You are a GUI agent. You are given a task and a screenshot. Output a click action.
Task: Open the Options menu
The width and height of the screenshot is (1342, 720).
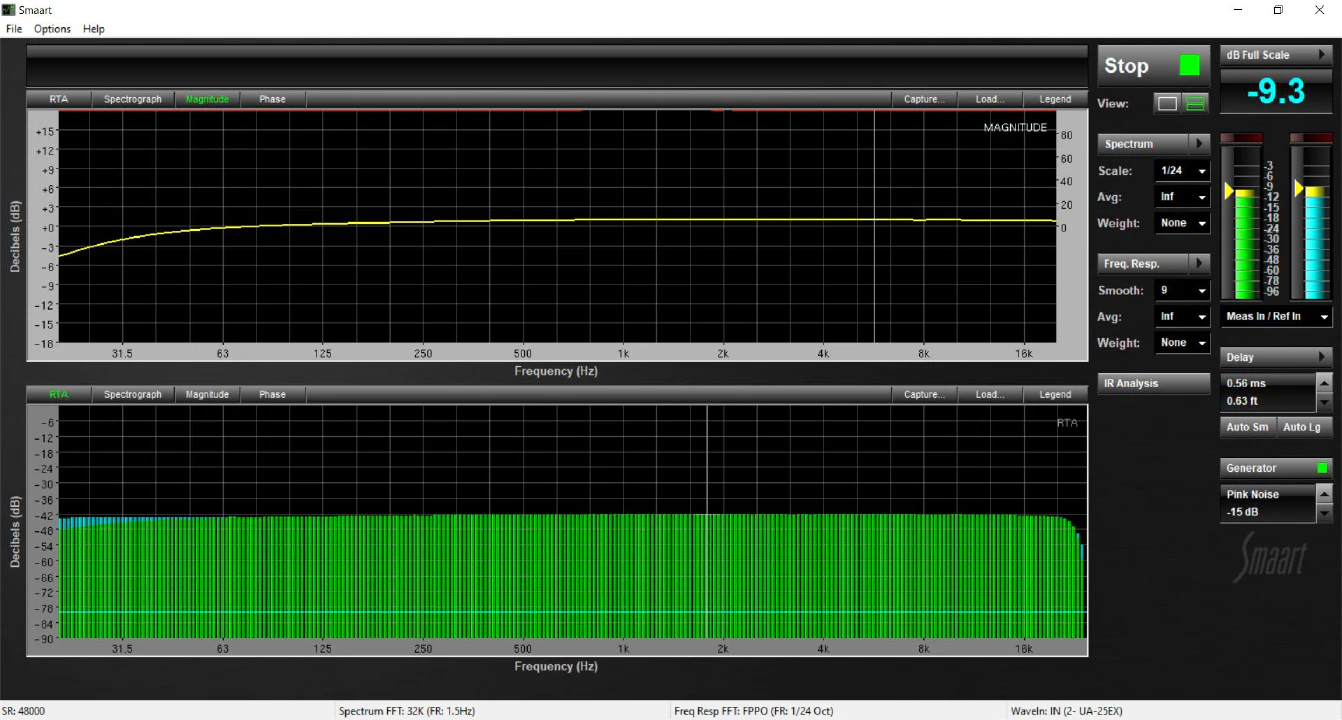tap(52, 29)
